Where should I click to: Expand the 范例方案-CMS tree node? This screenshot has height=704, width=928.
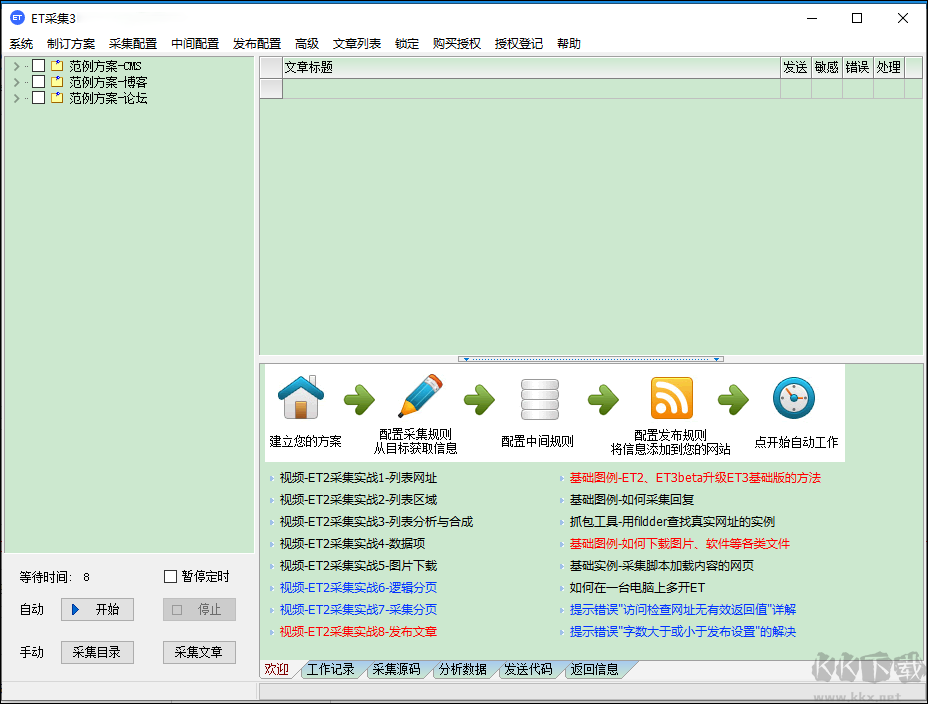point(17,66)
